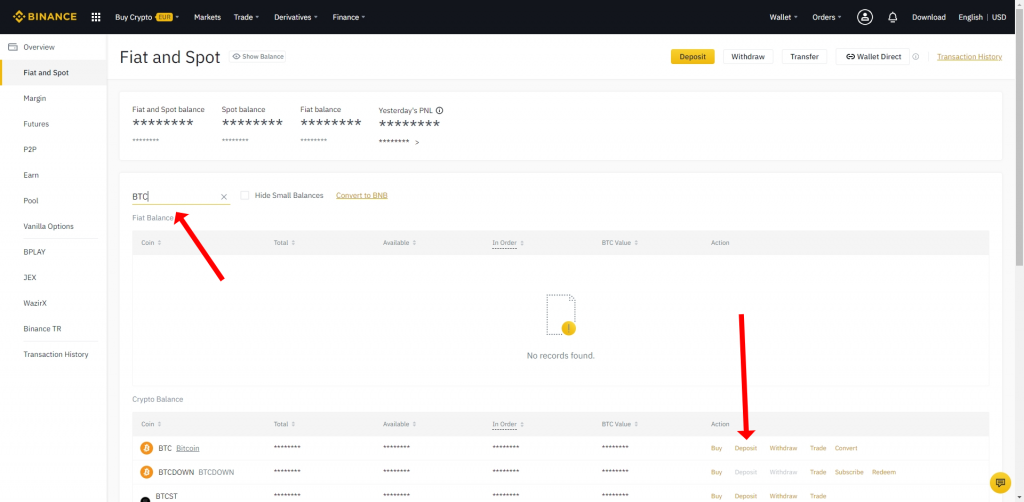Viewport: 1024px width, 502px height.
Task: Sort Fiat Balance table by Coin
Action: coord(151,243)
